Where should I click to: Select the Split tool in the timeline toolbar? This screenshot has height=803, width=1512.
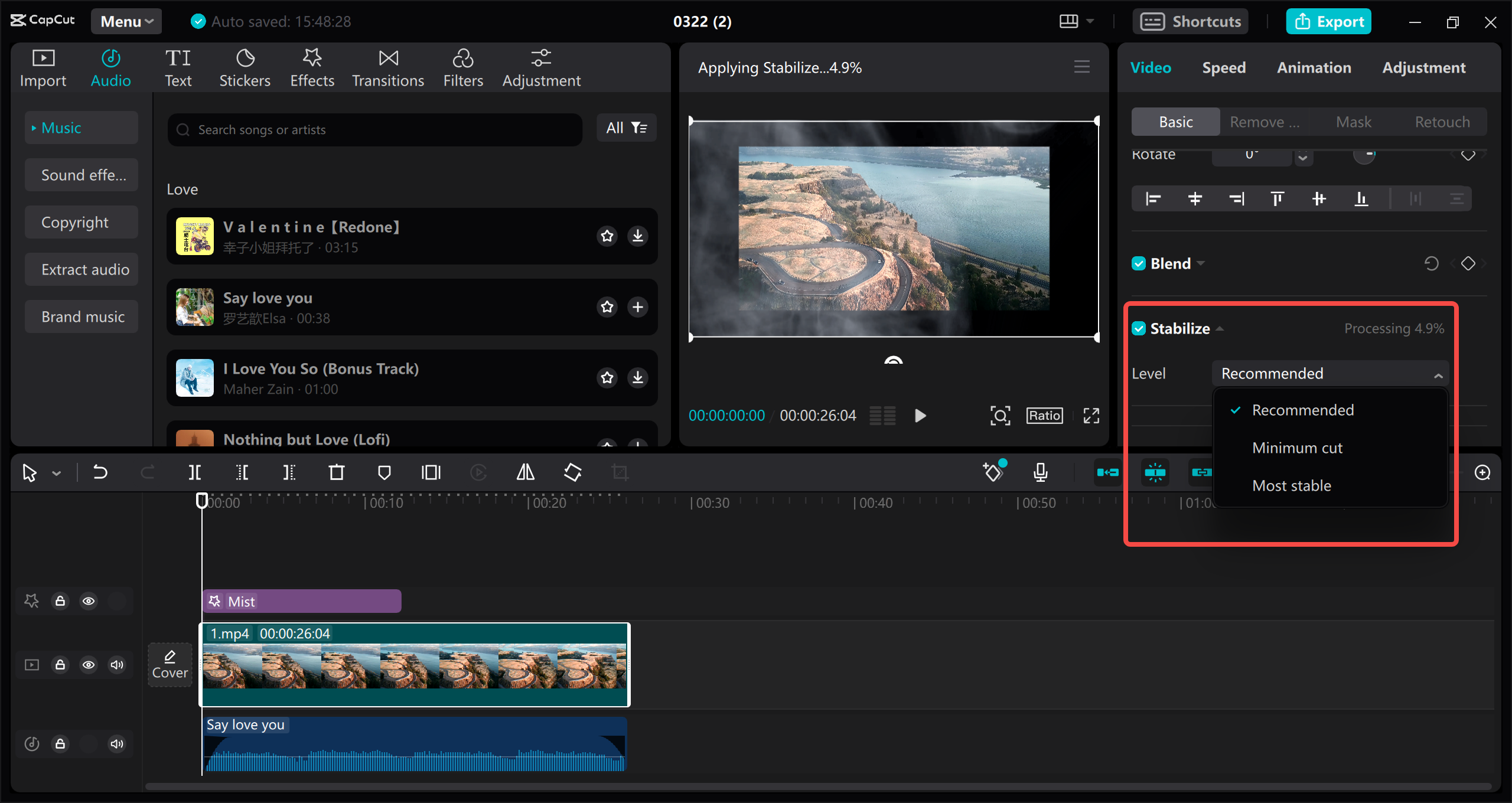[x=194, y=472]
